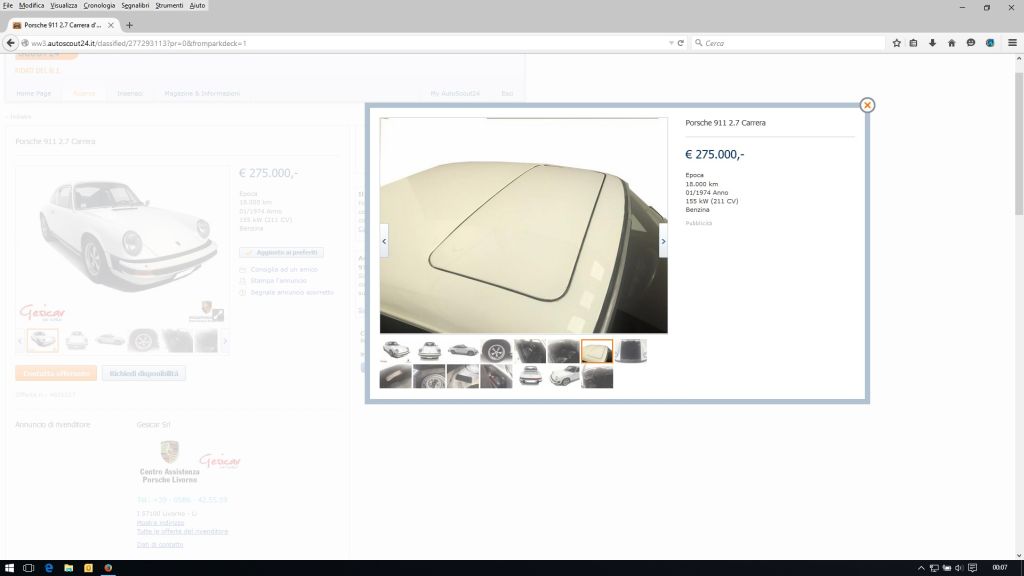Open Tutte le offerte del rivenditore link
The image size is (1024, 576).
(x=182, y=532)
